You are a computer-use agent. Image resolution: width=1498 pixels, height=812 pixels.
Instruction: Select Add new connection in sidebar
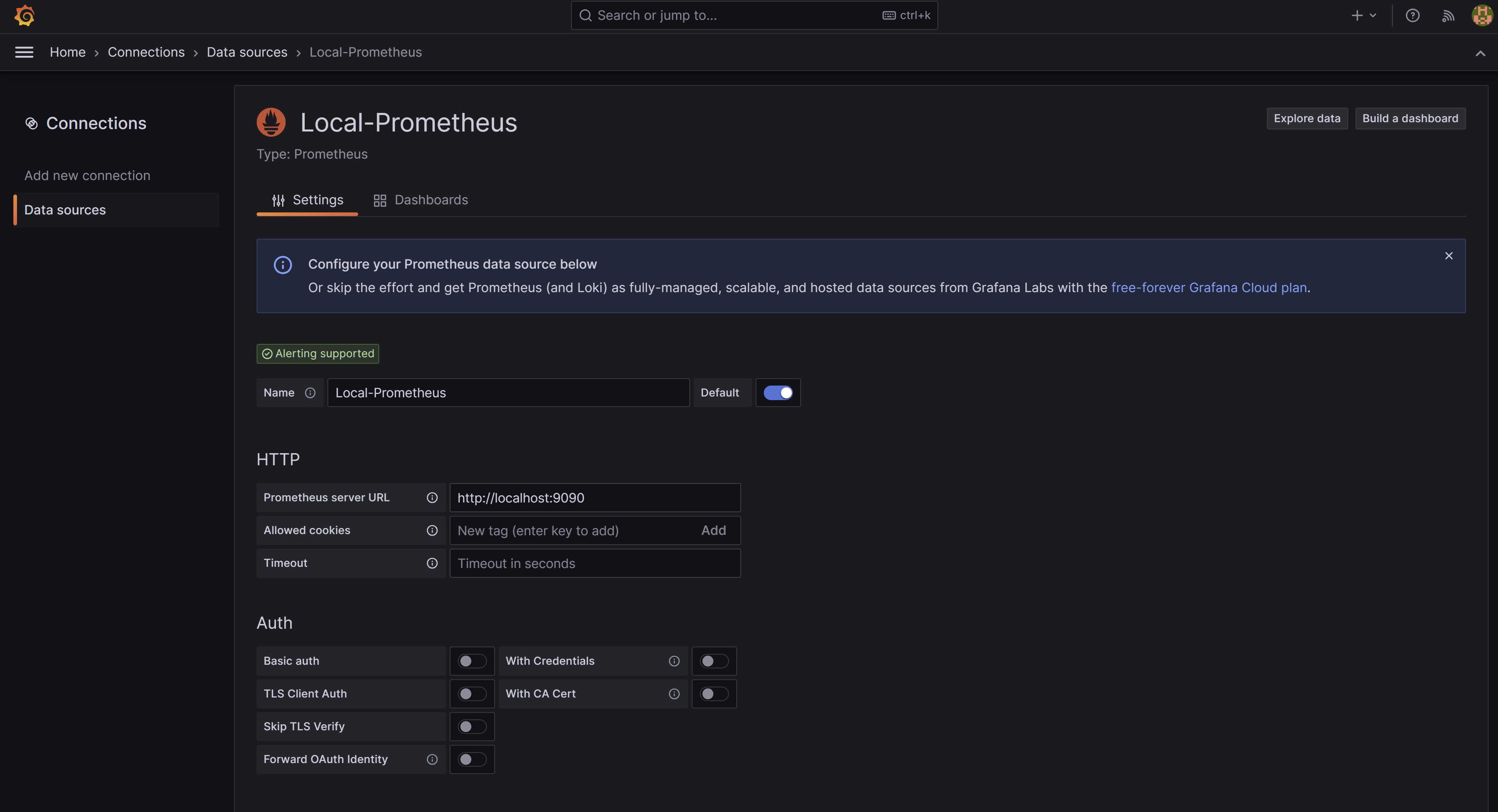tap(87, 176)
